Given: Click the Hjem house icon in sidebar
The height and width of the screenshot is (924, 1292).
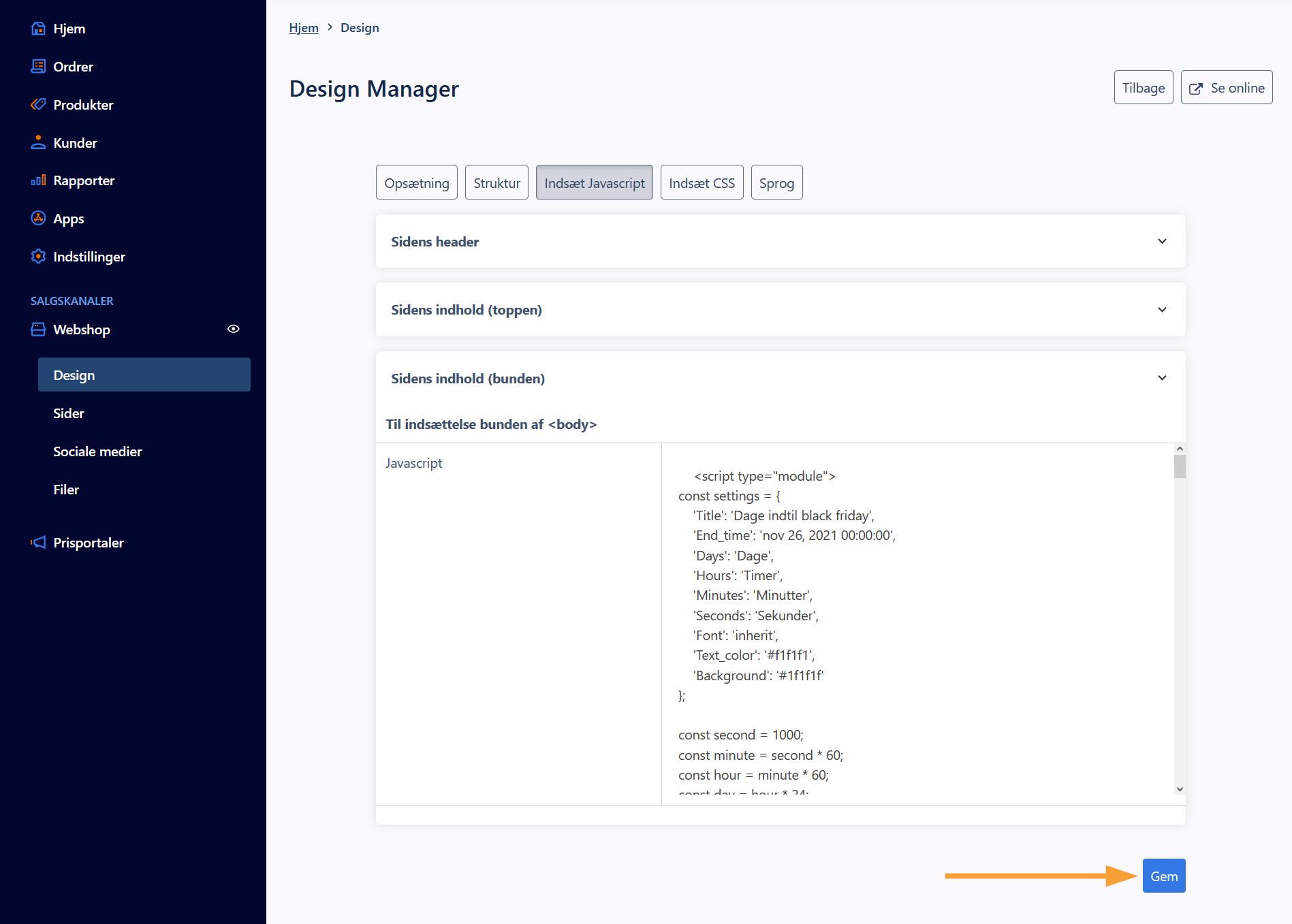Looking at the screenshot, I should pyautogui.click(x=38, y=29).
